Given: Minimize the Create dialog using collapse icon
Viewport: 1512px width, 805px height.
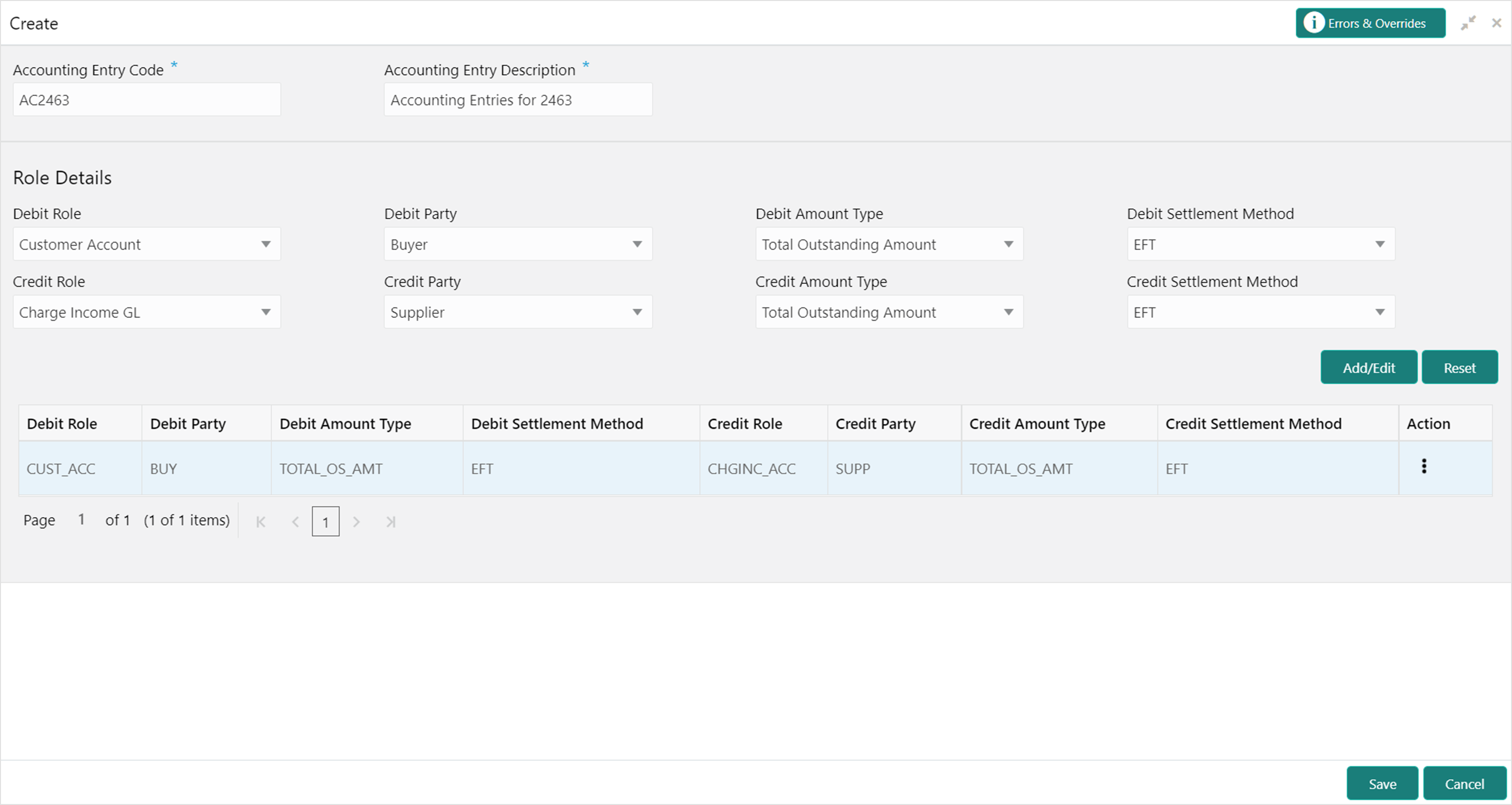Looking at the screenshot, I should tap(1468, 23).
